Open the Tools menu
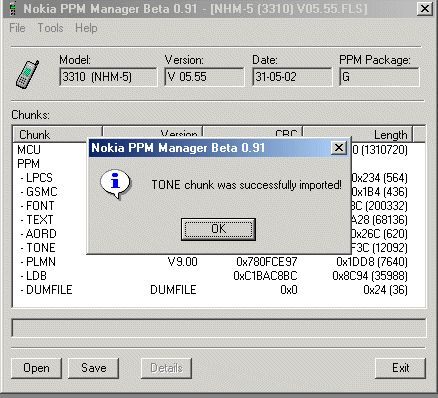The height and width of the screenshot is (398, 438). (x=50, y=28)
